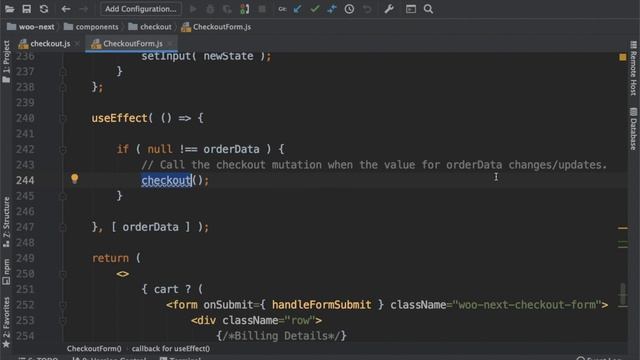The height and width of the screenshot is (360, 640).
Task: Click orderData in the dependency array
Action: (151, 227)
